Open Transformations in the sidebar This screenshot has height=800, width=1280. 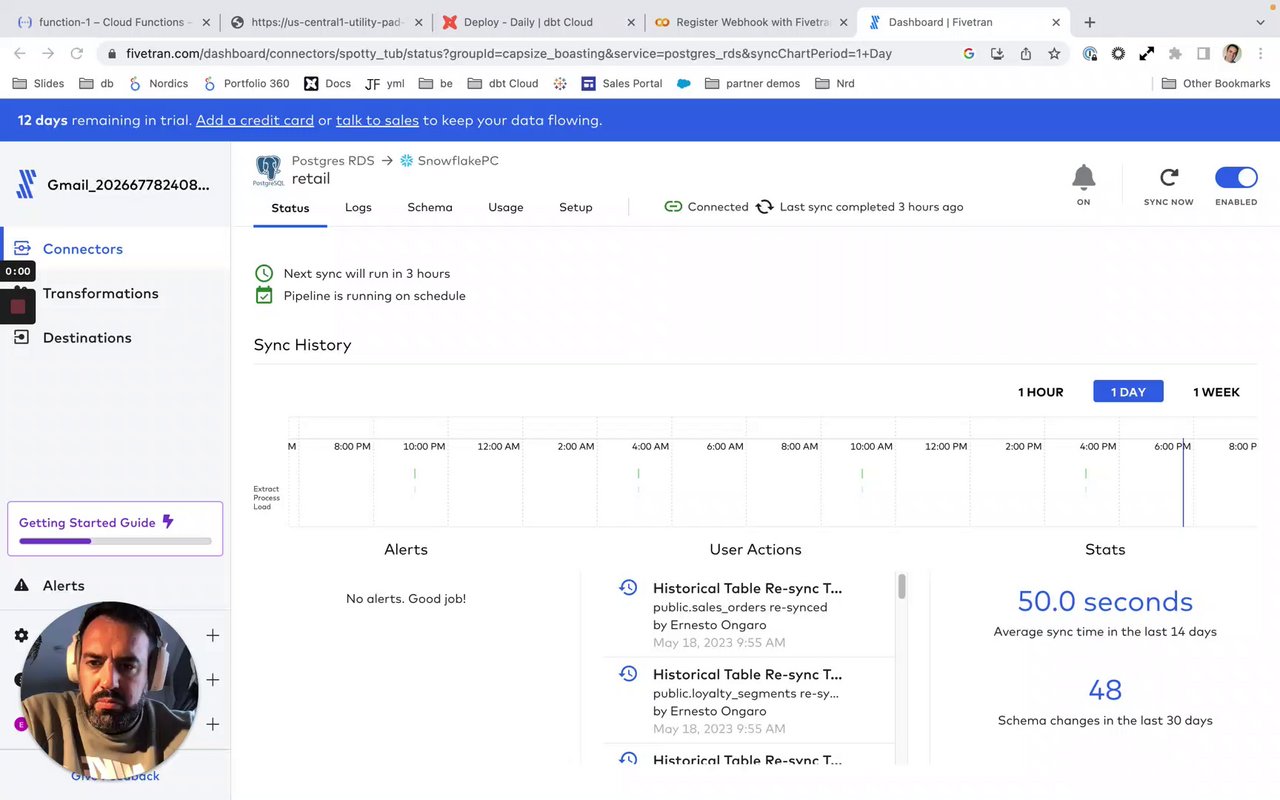click(x=100, y=293)
